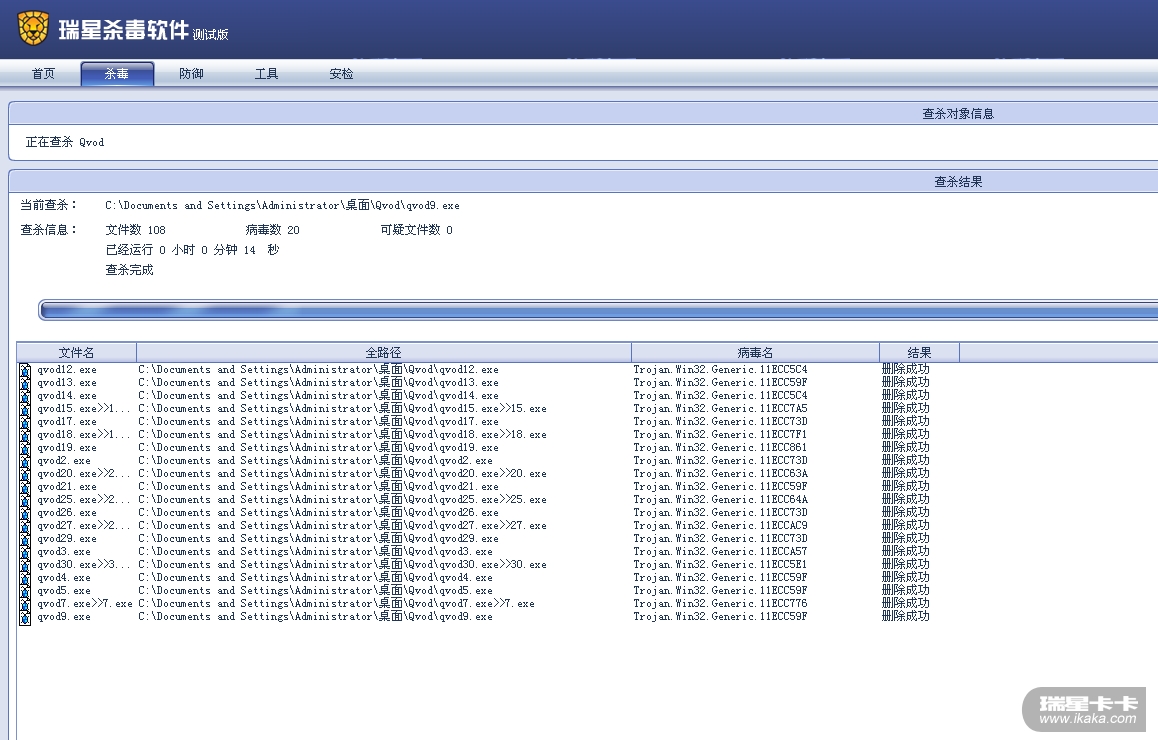Click full path ending qvod20.exe>>20.exe

342,474
